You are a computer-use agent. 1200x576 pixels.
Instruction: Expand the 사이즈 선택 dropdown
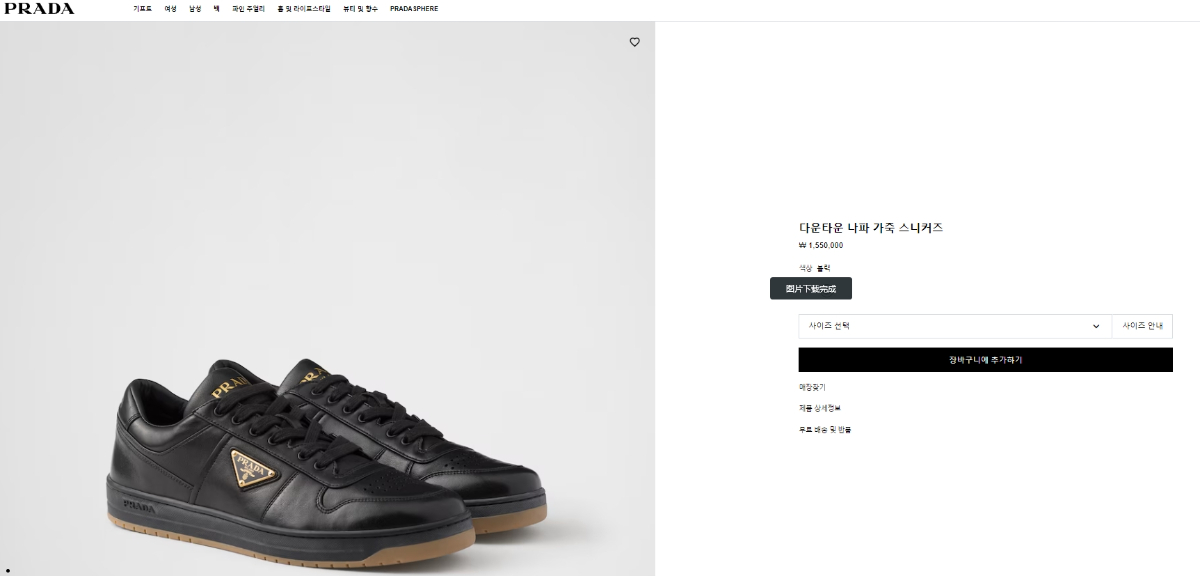(x=954, y=326)
